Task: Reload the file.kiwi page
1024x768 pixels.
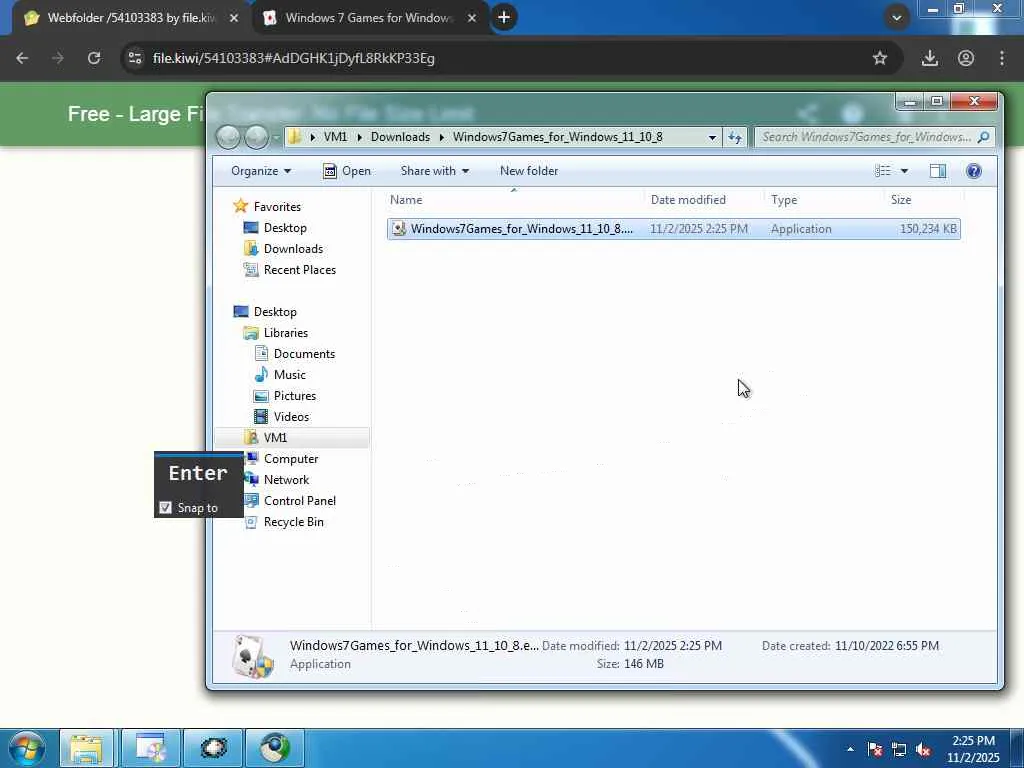Action: pyautogui.click(x=94, y=58)
